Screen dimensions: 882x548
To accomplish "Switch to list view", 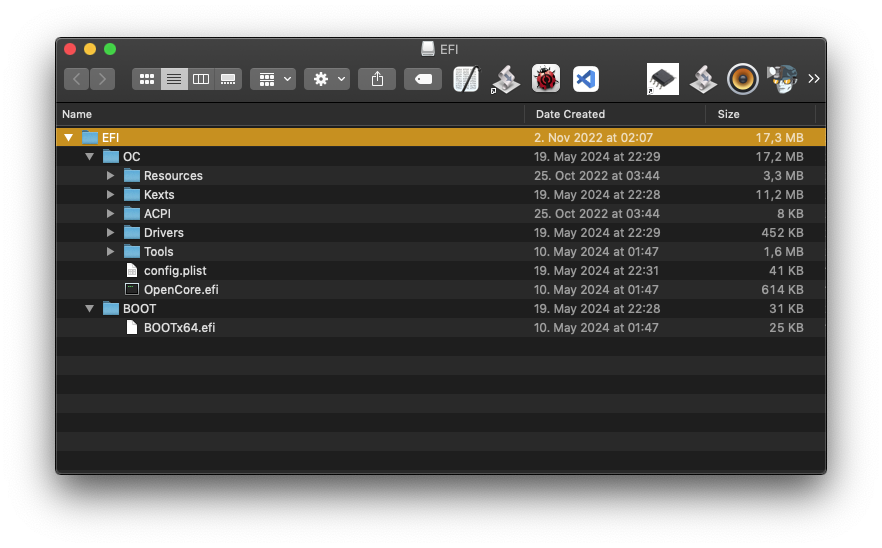I will tap(174, 79).
